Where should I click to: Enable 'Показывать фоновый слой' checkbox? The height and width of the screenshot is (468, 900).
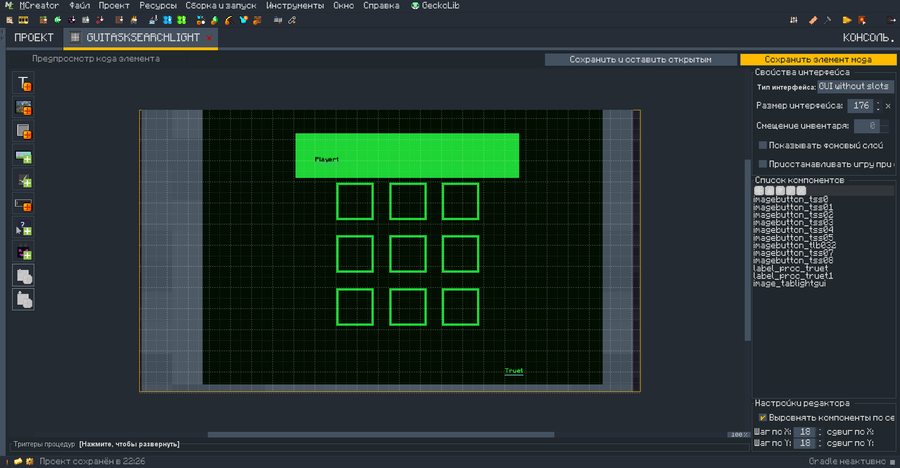click(763, 145)
